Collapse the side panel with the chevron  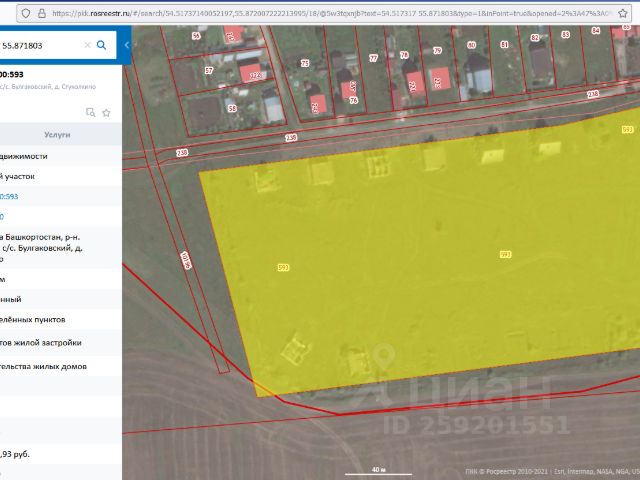coord(126,45)
